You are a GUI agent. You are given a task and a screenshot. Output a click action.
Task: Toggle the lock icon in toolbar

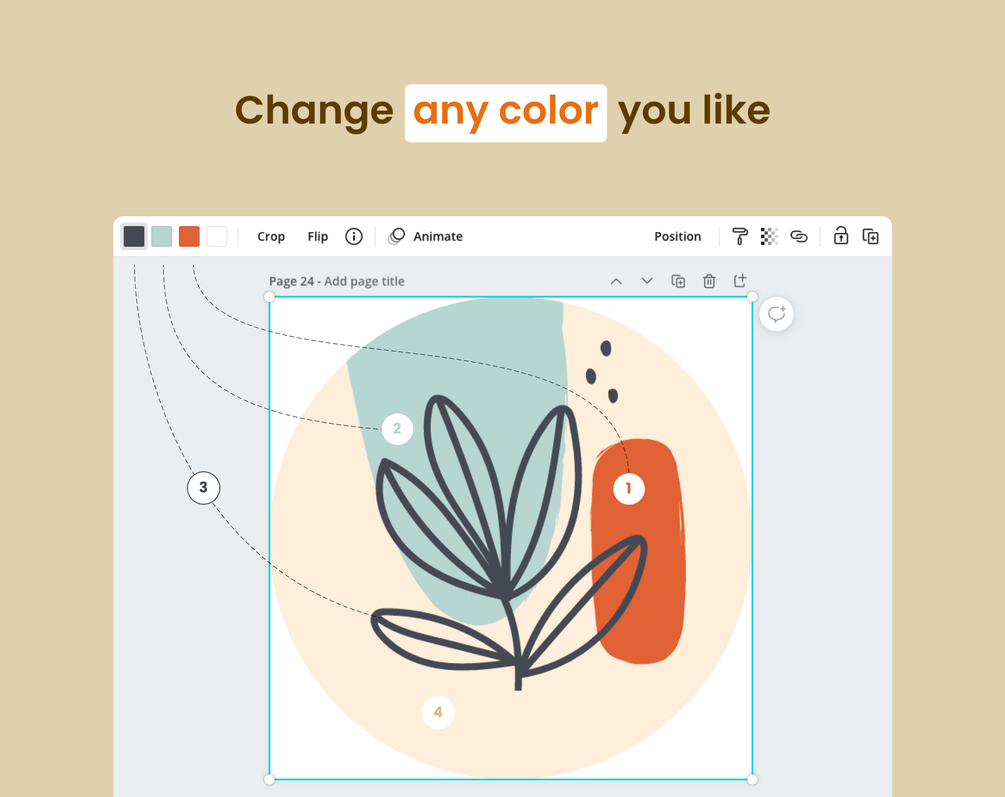click(x=841, y=237)
